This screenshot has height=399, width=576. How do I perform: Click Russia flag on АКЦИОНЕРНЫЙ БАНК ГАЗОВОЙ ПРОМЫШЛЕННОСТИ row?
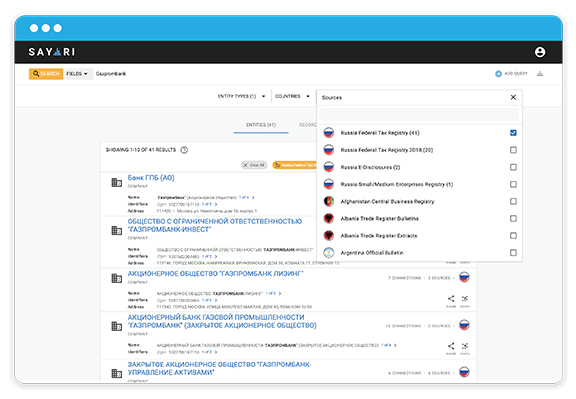pos(464,325)
